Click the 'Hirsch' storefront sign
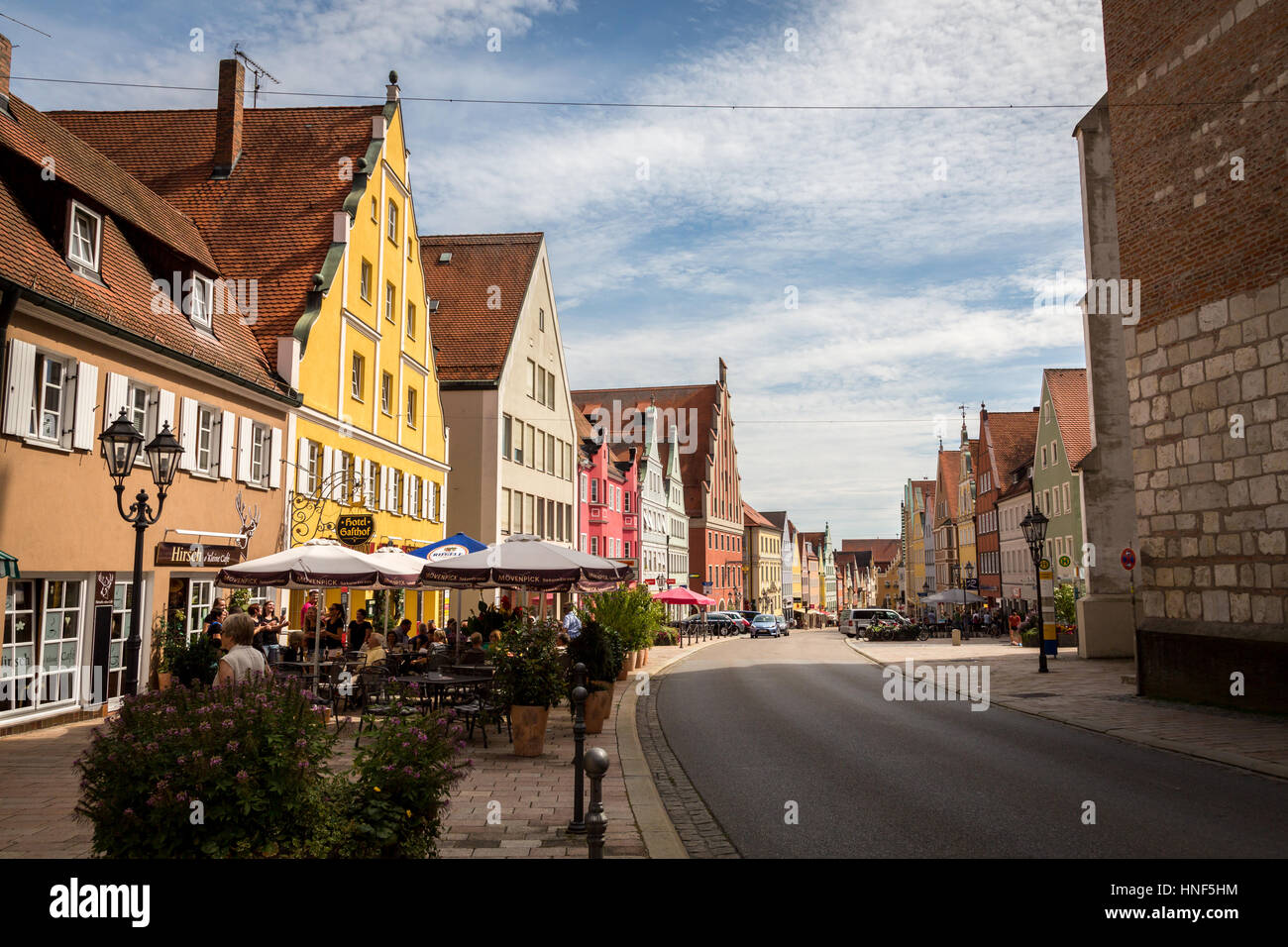 [198, 555]
